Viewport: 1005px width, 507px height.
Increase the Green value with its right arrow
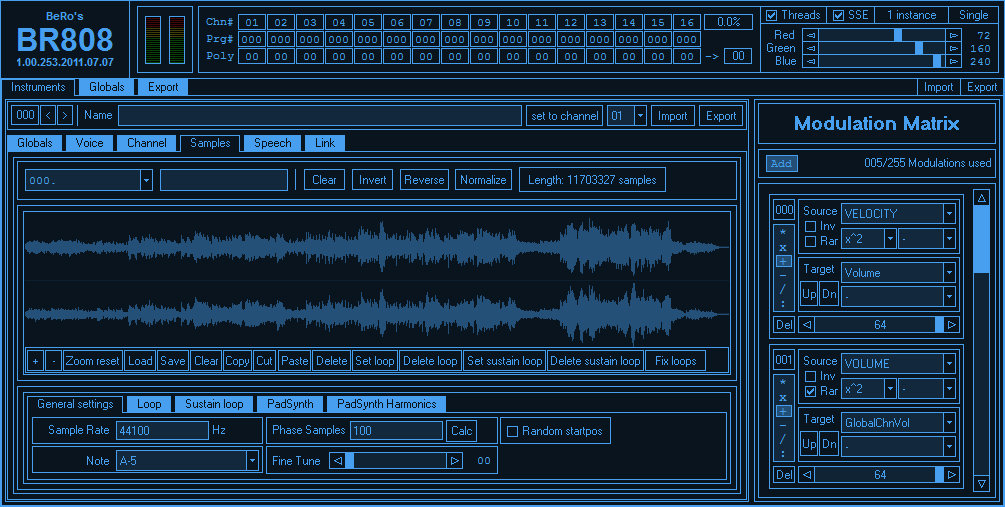tap(954, 48)
